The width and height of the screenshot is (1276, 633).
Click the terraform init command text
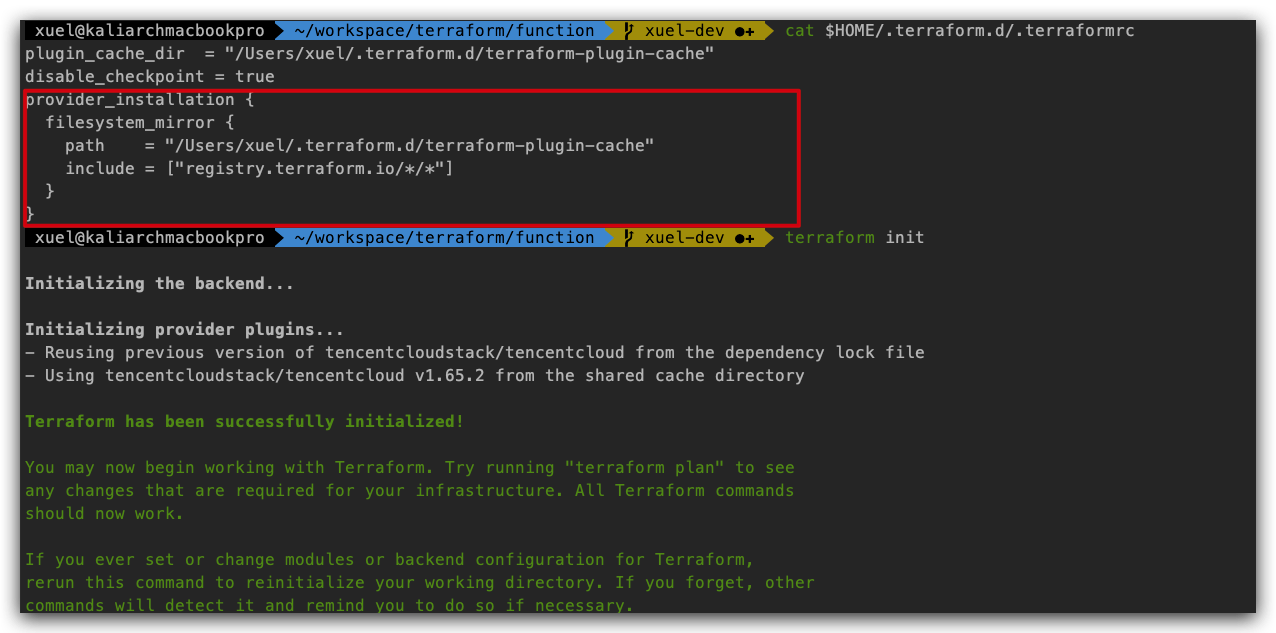coord(855,238)
